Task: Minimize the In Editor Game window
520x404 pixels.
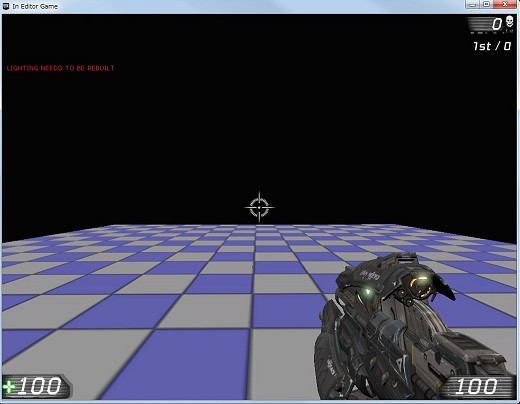Action: click(472, 4)
